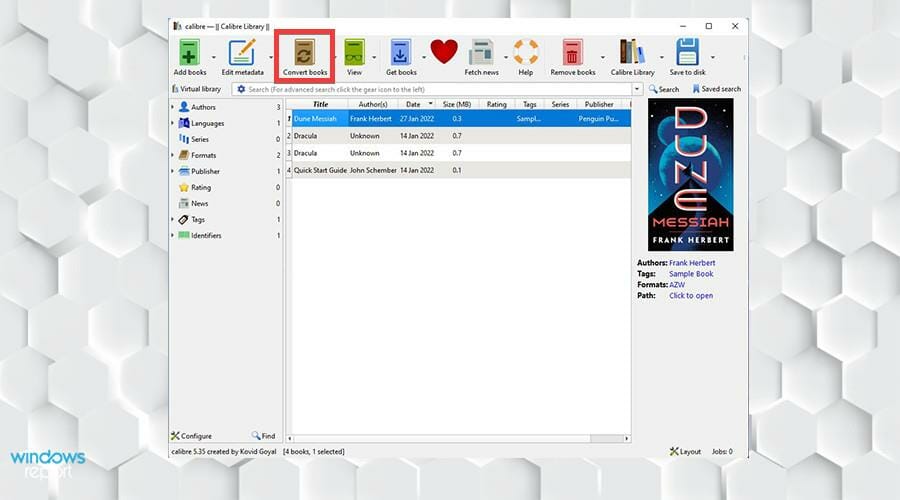Click the Help lifebuoy icon
The width and height of the screenshot is (900, 500).
[x=526, y=52]
